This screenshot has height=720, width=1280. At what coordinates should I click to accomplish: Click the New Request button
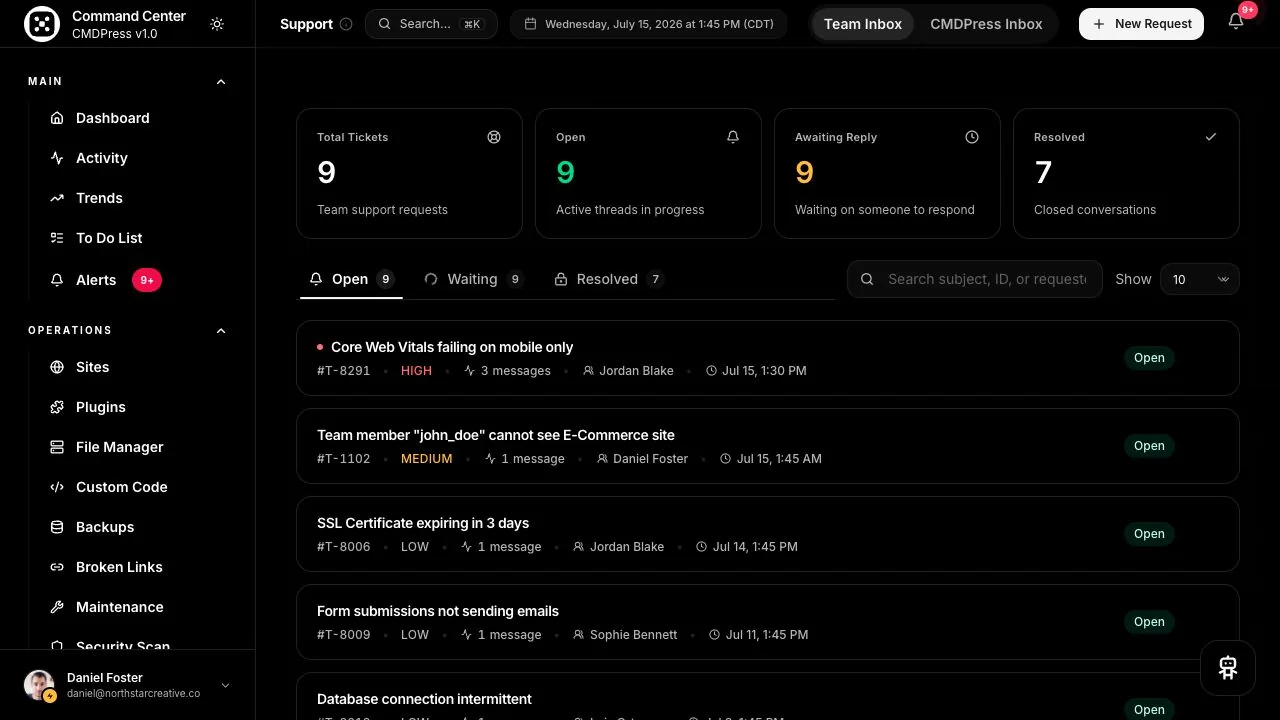tap(1141, 24)
